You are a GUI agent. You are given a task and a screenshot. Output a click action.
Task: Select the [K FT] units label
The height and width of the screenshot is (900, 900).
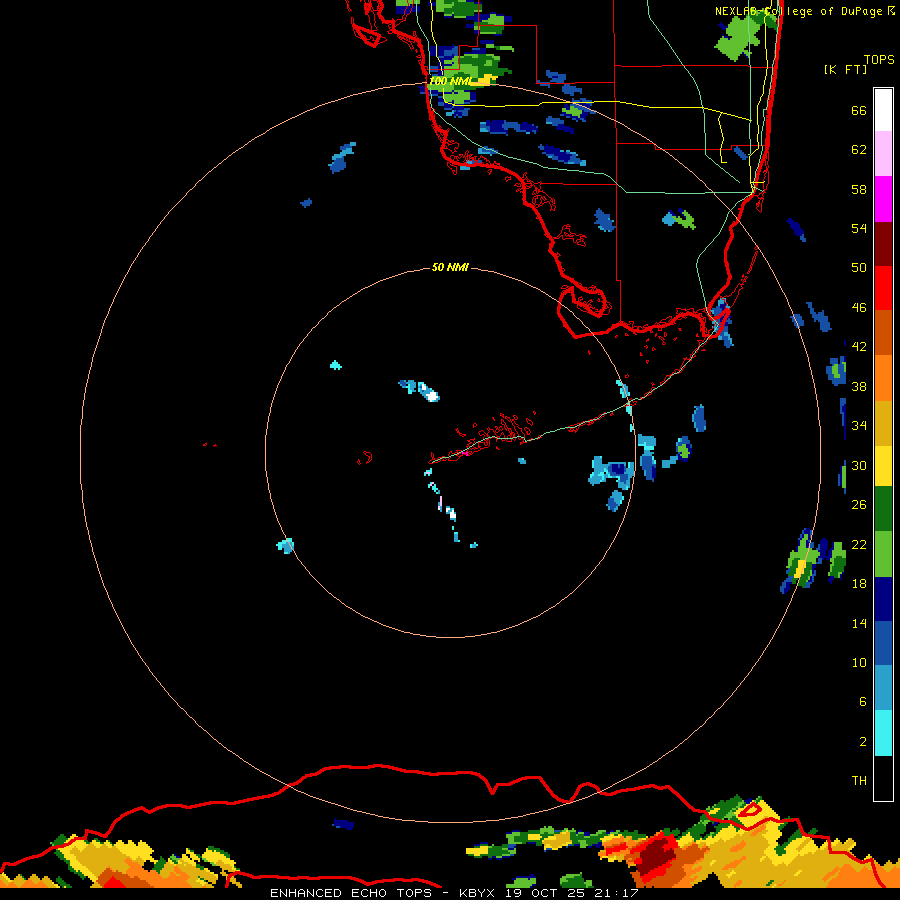tap(845, 69)
